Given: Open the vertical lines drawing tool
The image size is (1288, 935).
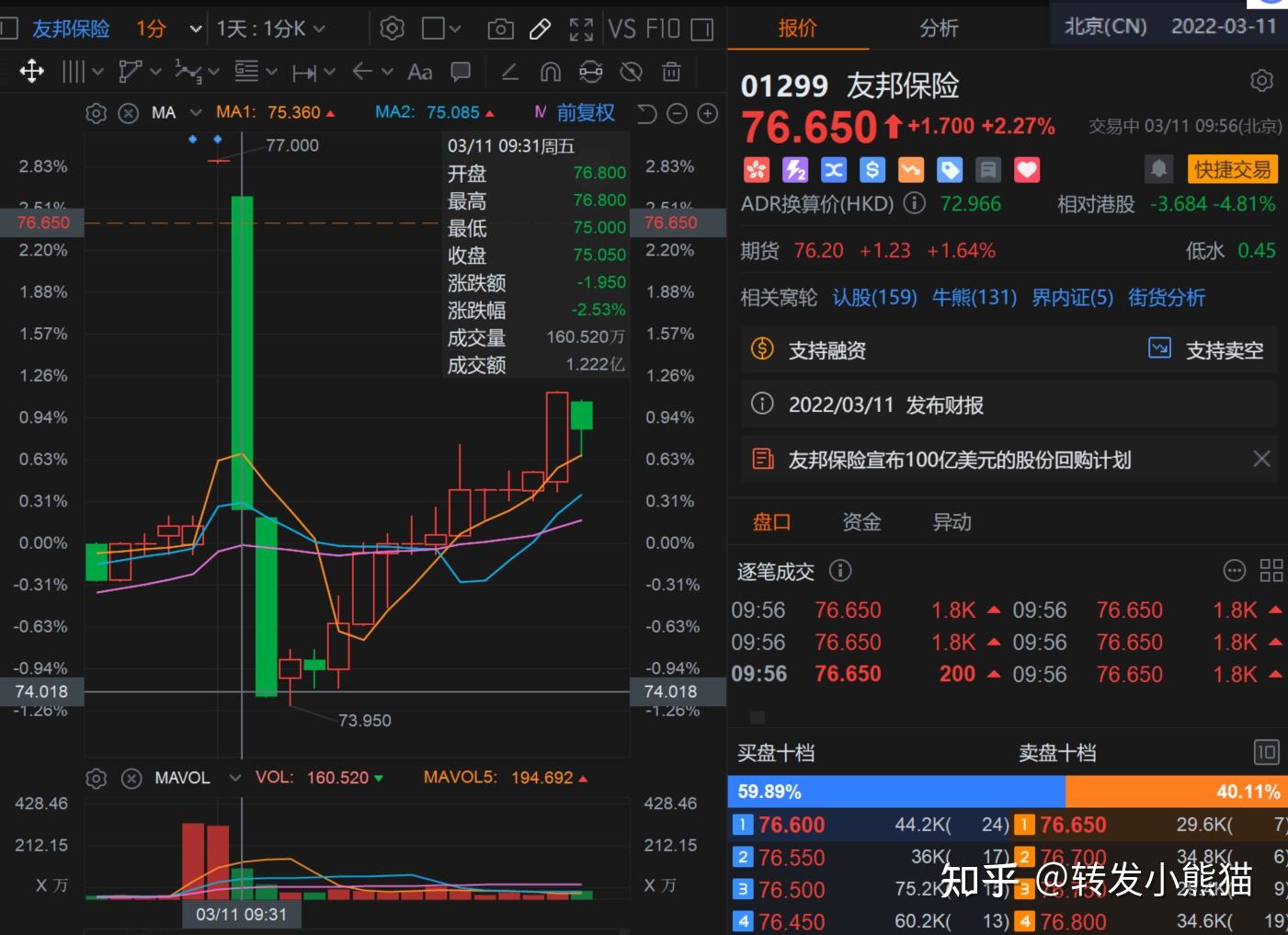Looking at the screenshot, I should (x=74, y=72).
